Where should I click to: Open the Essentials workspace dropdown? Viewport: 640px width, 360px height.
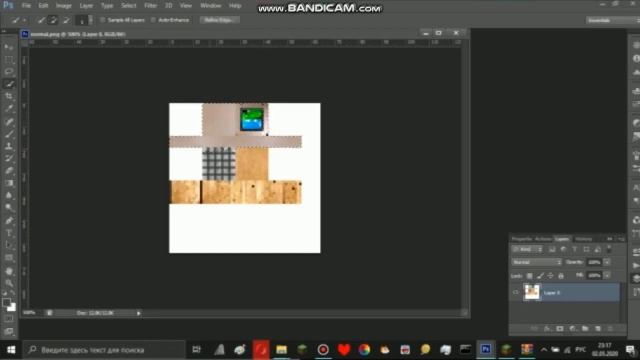pyautogui.click(x=612, y=20)
